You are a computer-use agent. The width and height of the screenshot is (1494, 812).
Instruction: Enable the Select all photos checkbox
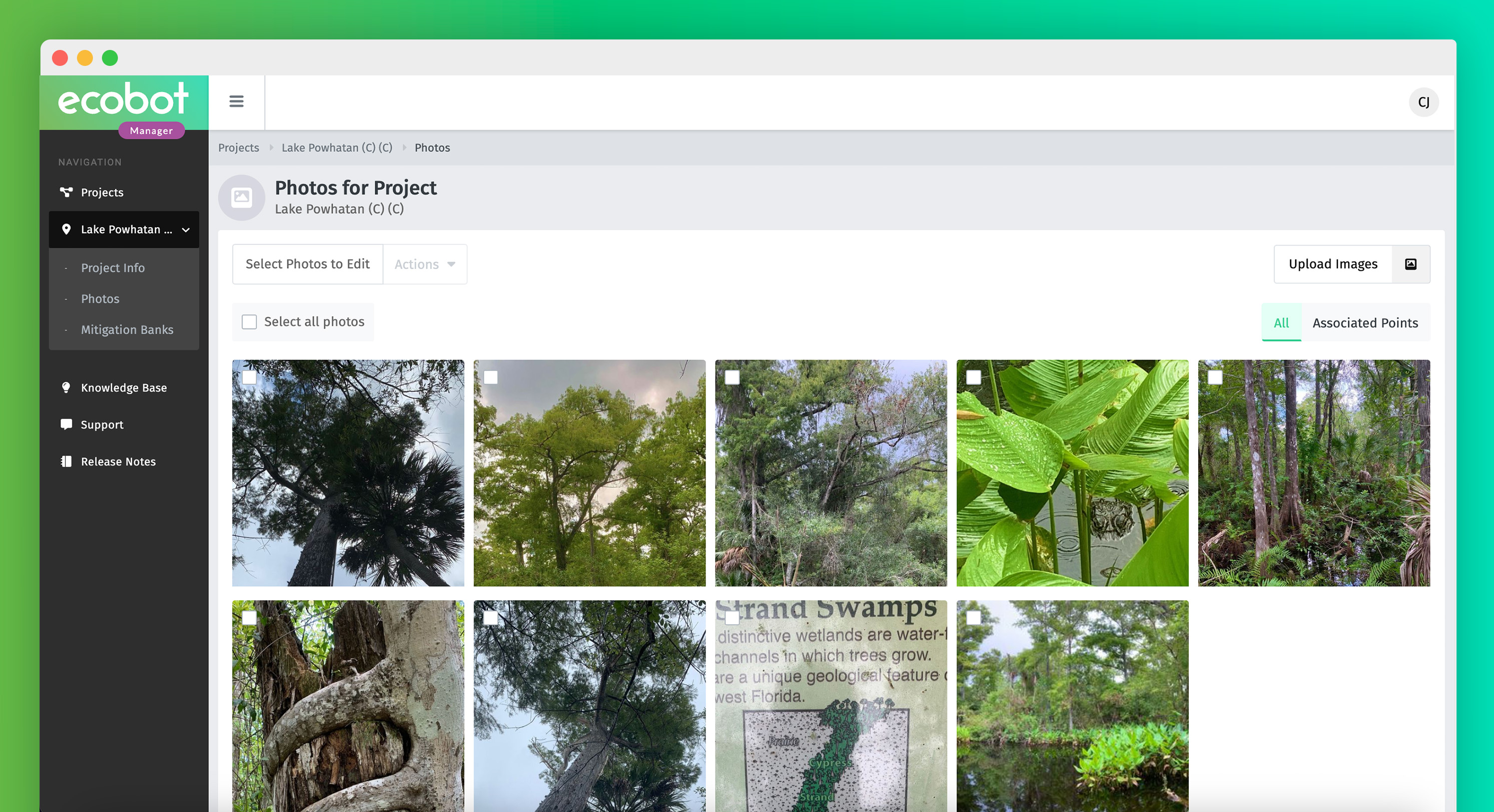[249, 322]
